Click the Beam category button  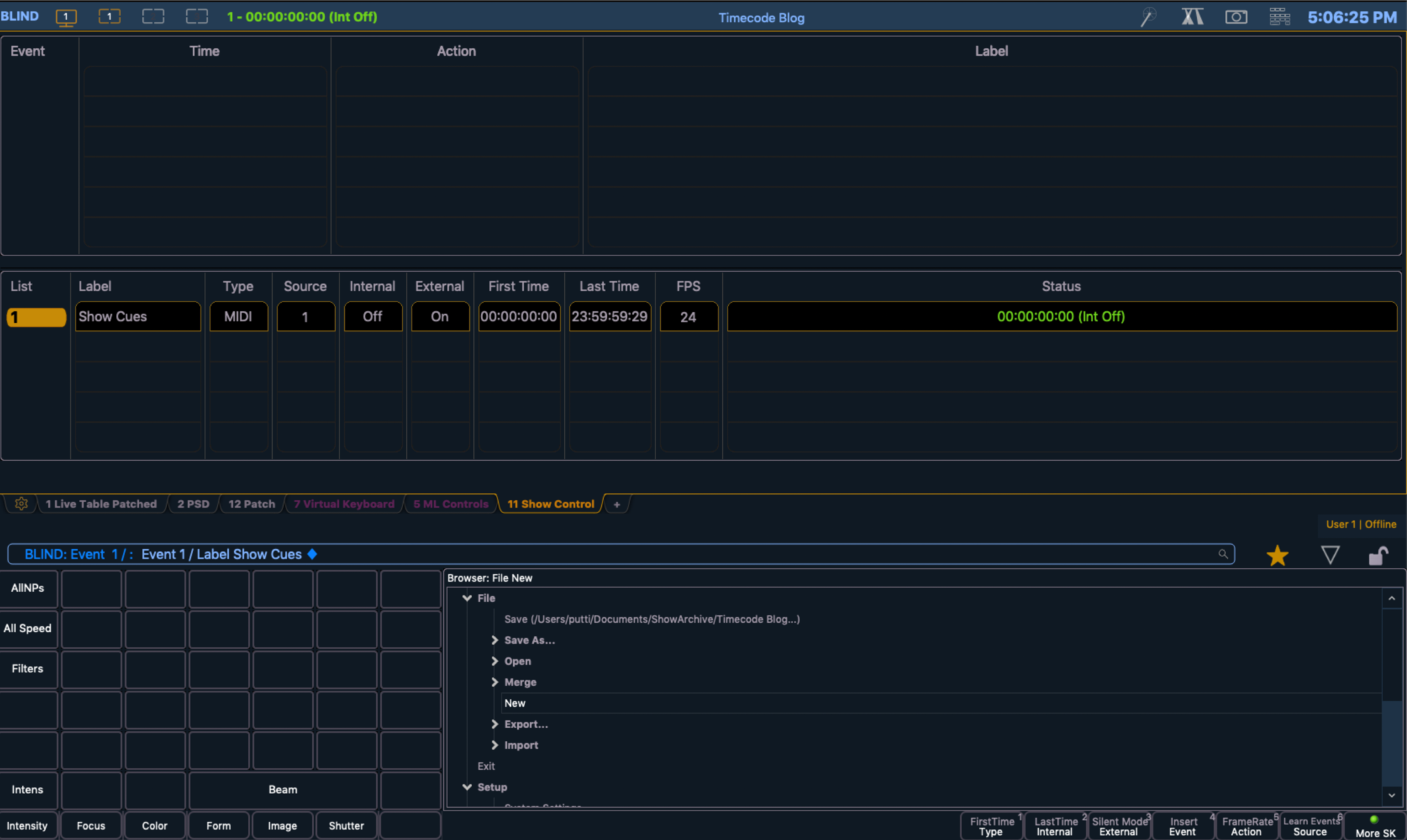pos(282,790)
